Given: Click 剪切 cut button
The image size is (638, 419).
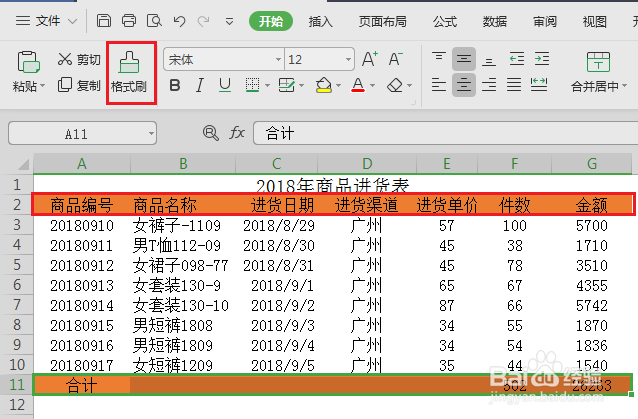Looking at the screenshot, I should click(79, 59).
